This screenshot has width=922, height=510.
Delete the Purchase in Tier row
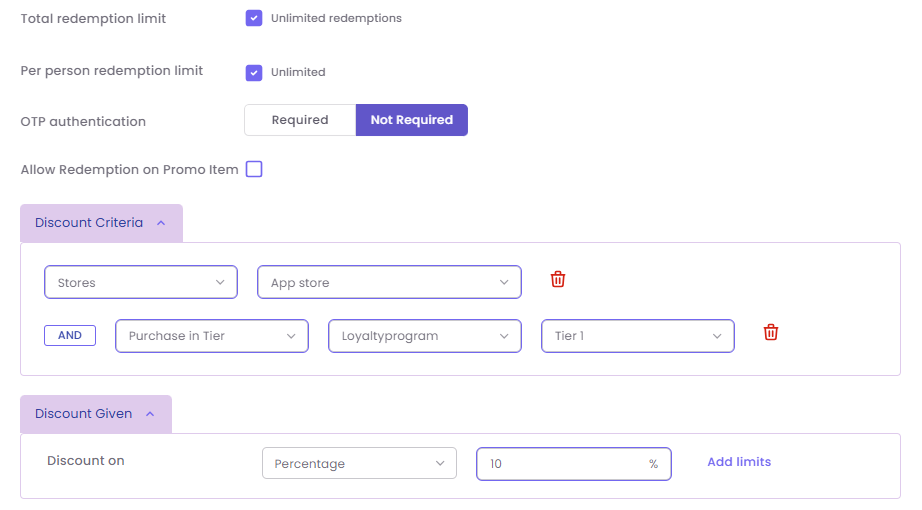click(771, 333)
